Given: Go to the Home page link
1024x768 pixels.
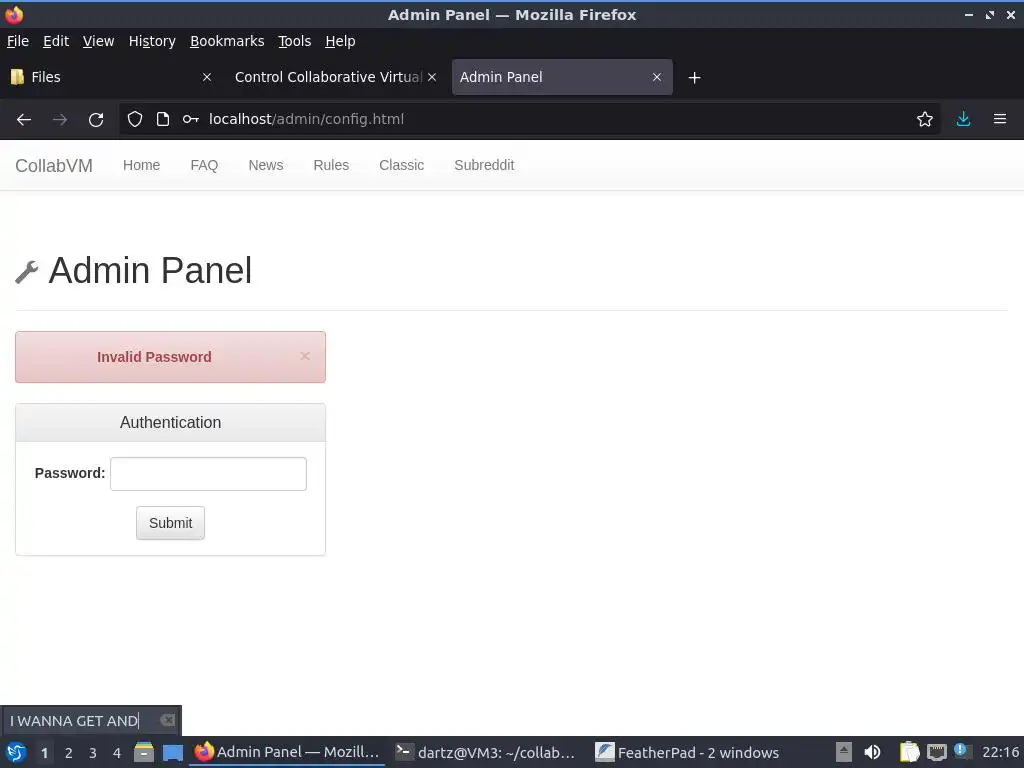Looking at the screenshot, I should (x=142, y=165).
